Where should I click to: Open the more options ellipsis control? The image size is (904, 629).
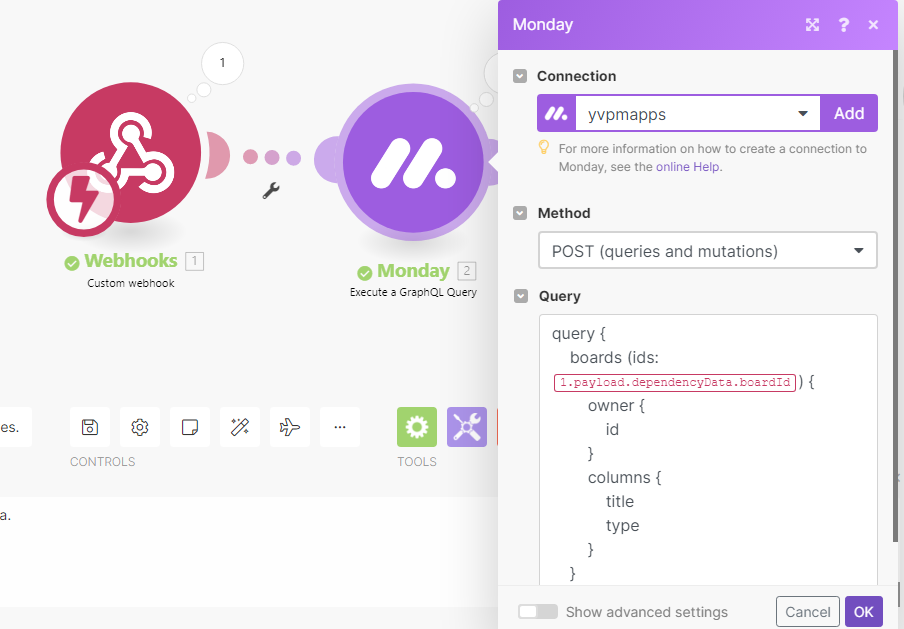coord(340,427)
